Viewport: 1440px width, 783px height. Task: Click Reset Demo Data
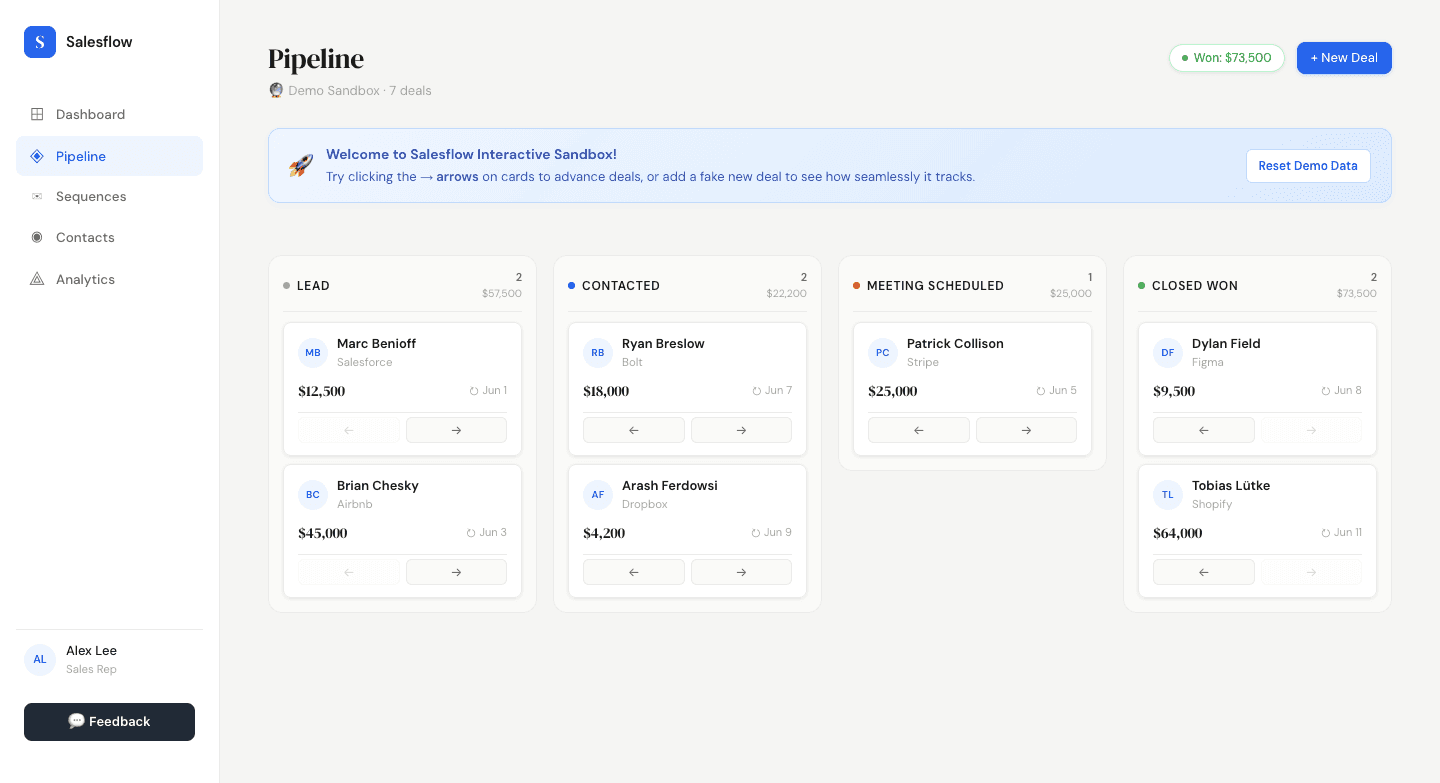1308,166
